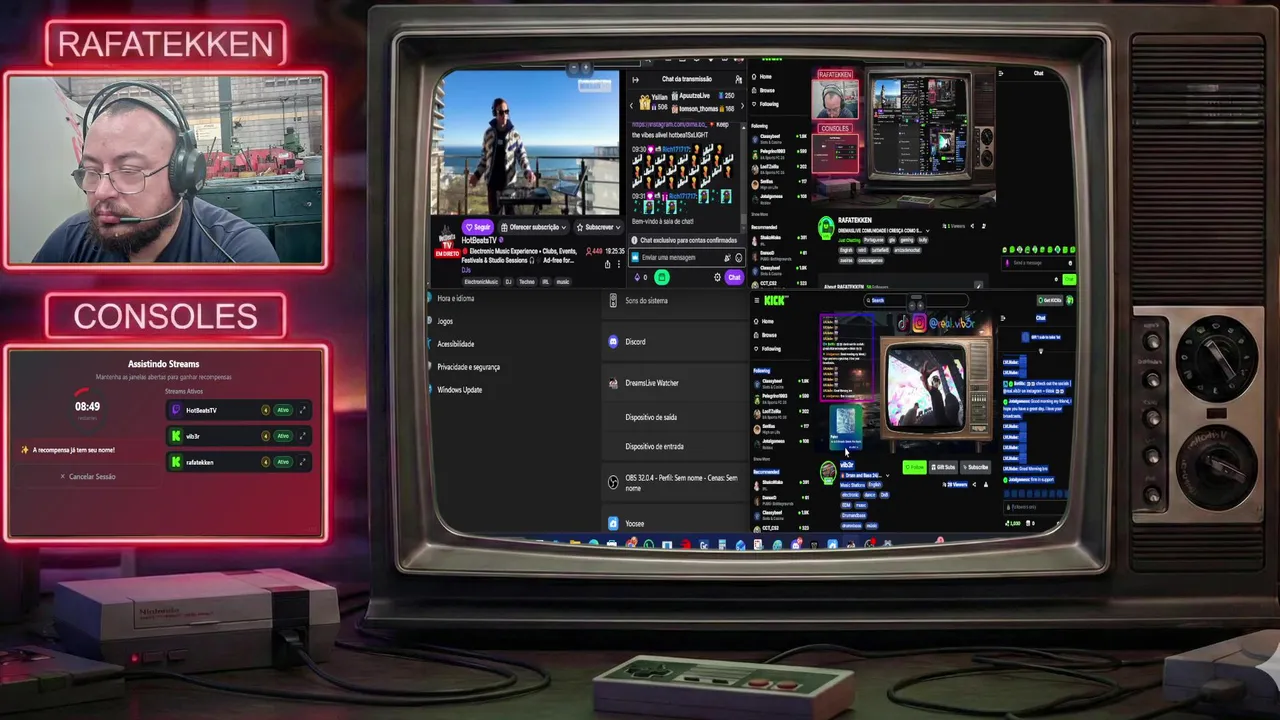Click the Twitch icon beside HotBeatsTV in overlay
The width and height of the screenshot is (1280, 720).
tap(176, 410)
